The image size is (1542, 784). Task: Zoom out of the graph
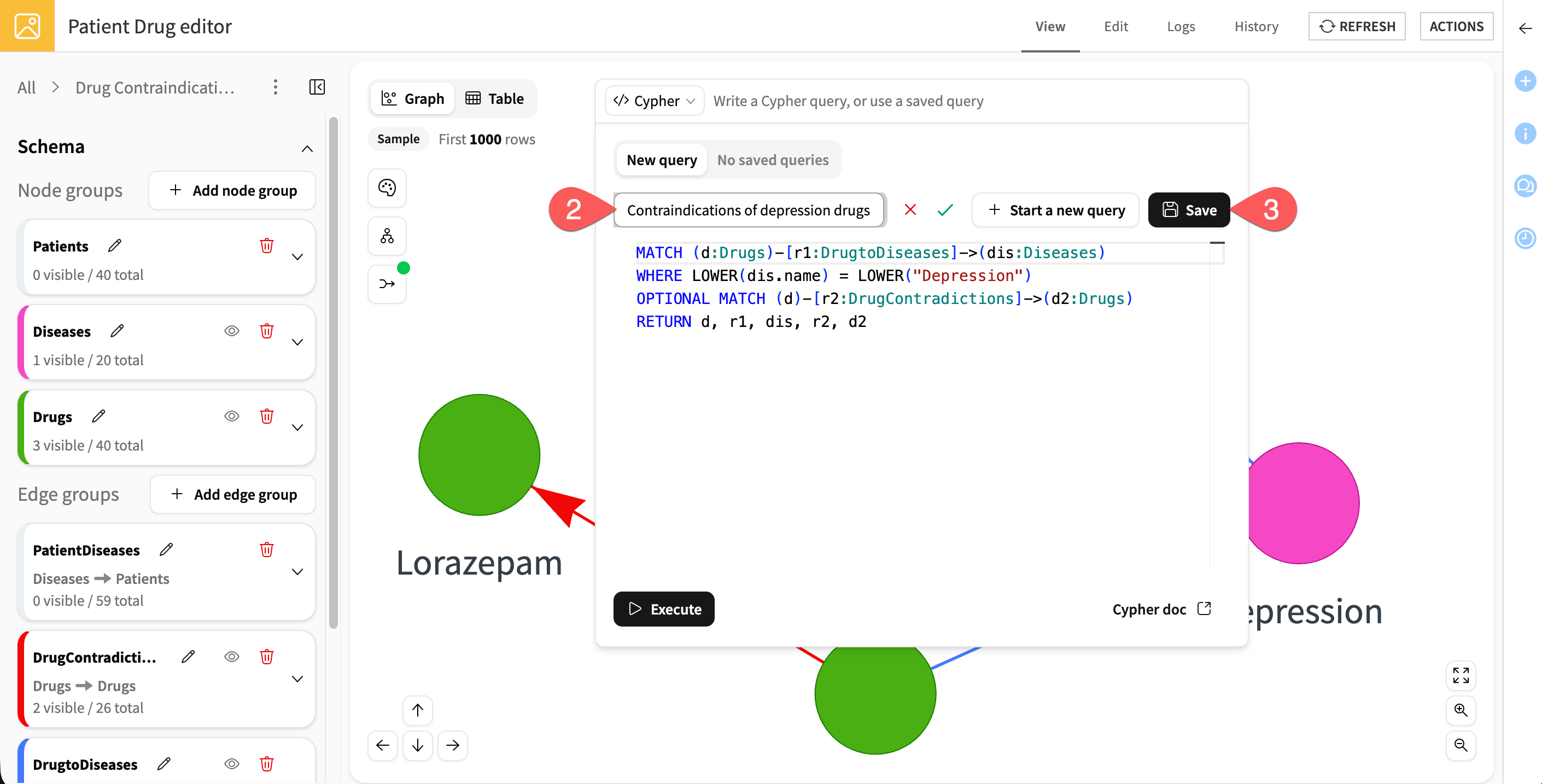1461,745
